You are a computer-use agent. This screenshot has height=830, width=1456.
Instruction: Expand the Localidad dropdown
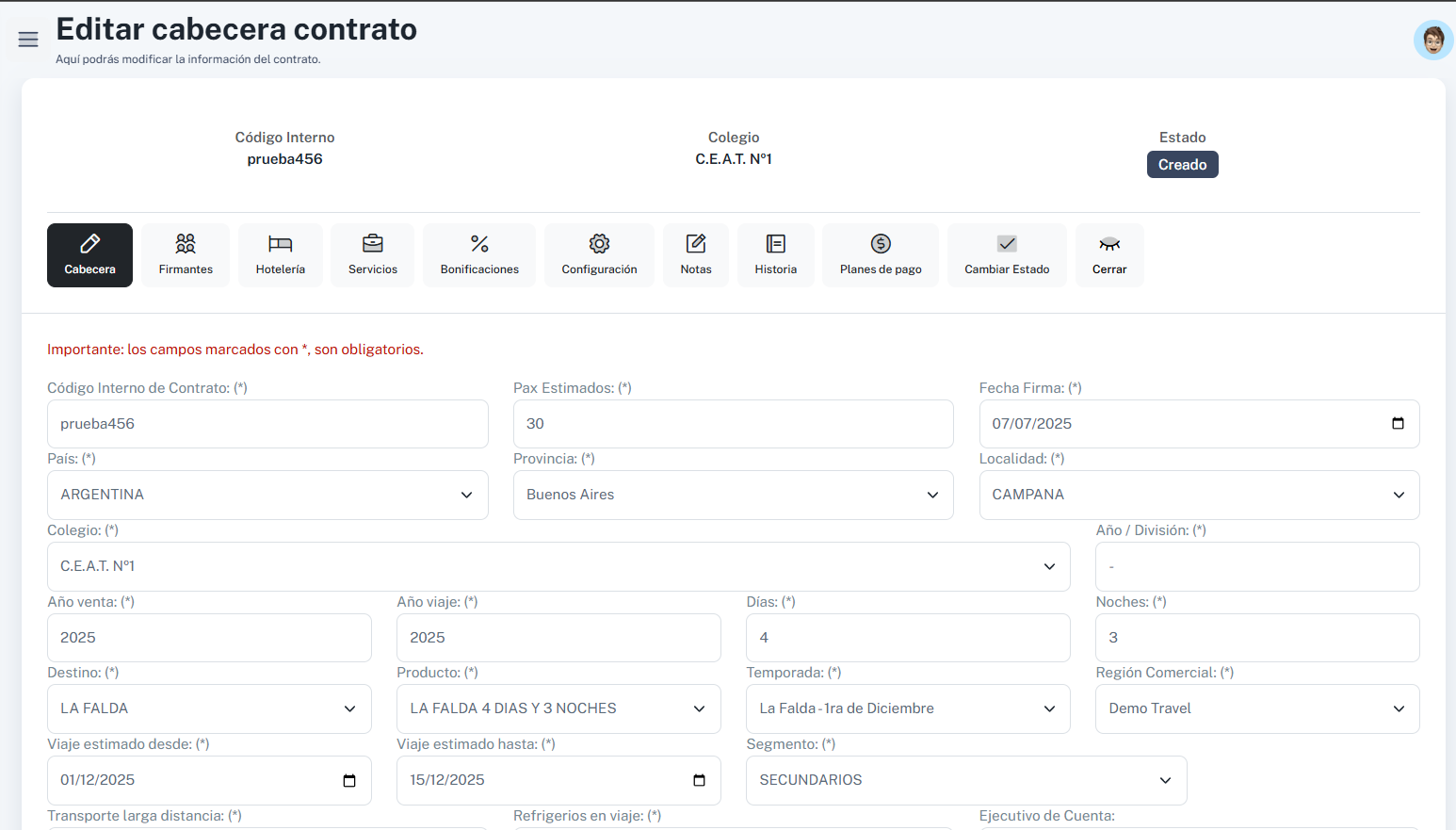pyautogui.click(x=1199, y=495)
